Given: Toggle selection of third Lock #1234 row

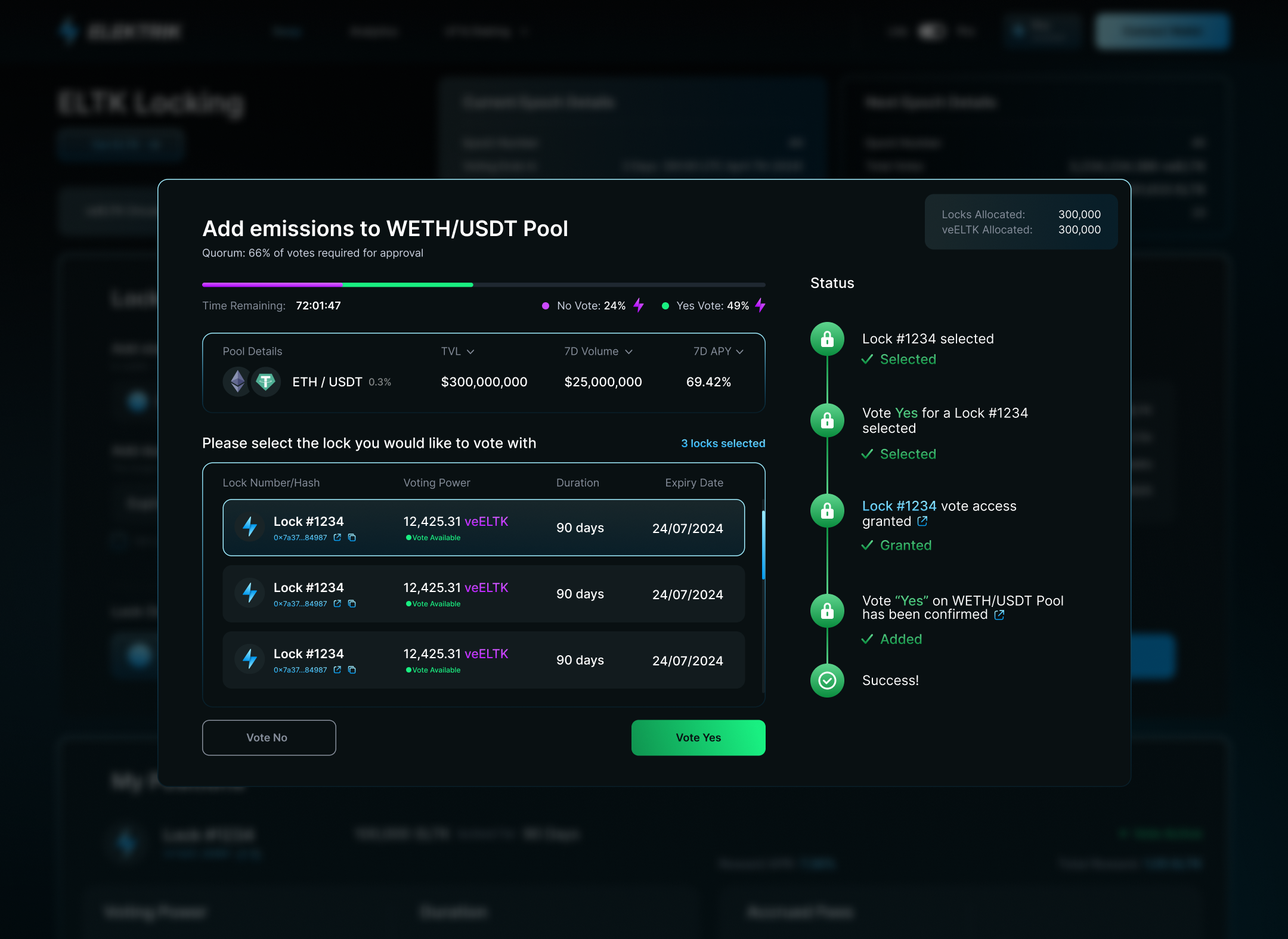Looking at the screenshot, I should [x=483, y=660].
